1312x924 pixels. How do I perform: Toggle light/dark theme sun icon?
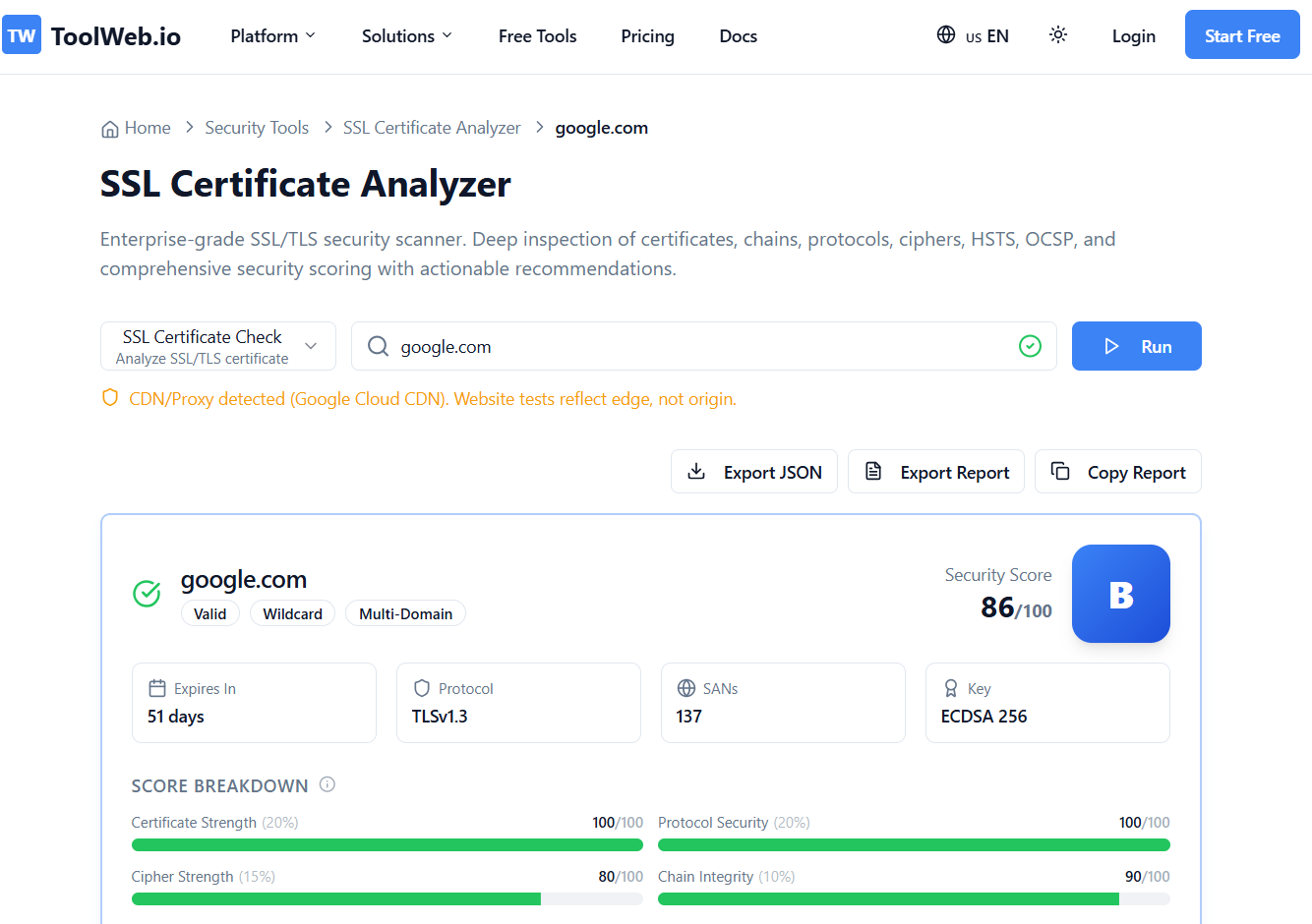click(x=1058, y=35)
